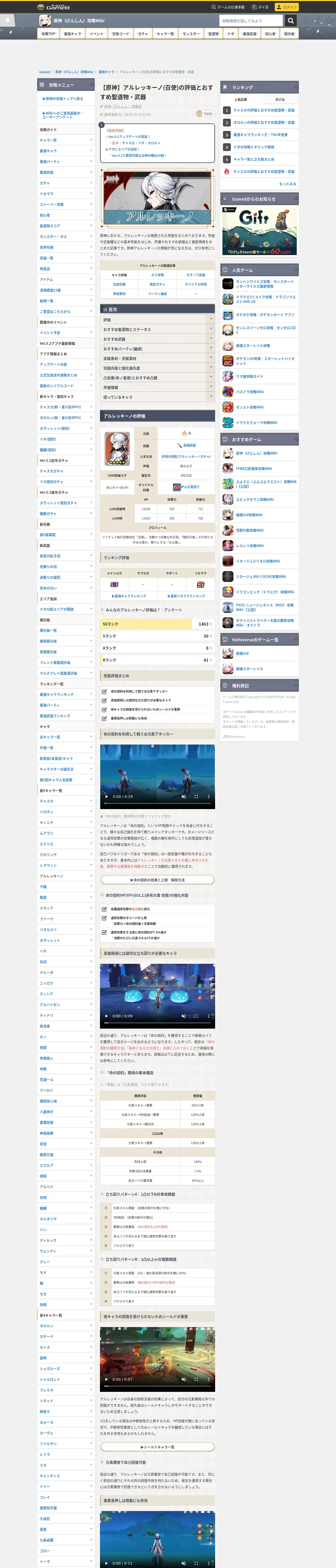The width and height of the screenshot is (336, 1568).
Task: Play the 0:19 video
Action: pyautogui.click(x=107, y=796)
